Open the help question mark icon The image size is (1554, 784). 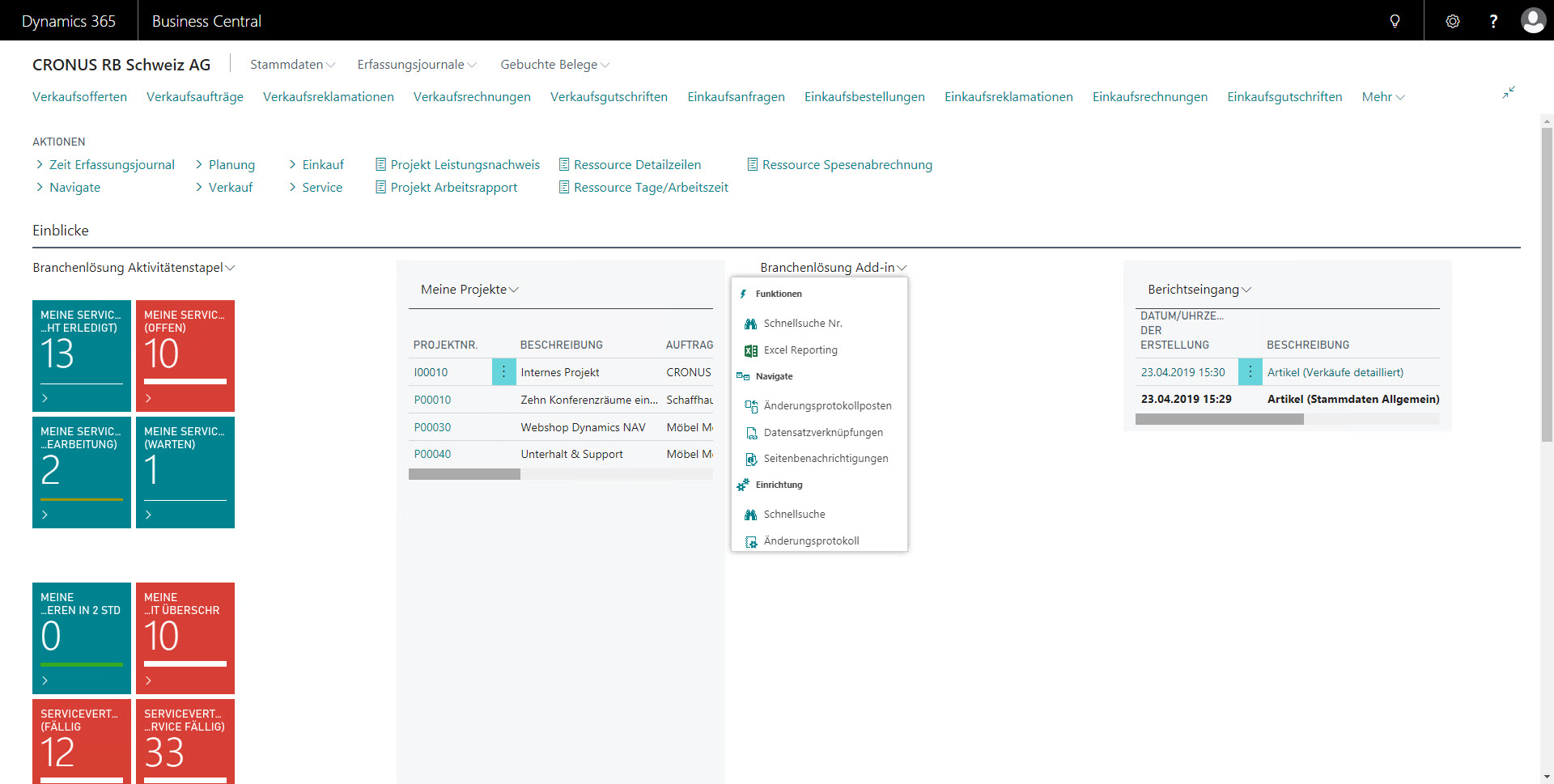point(1493,21)
